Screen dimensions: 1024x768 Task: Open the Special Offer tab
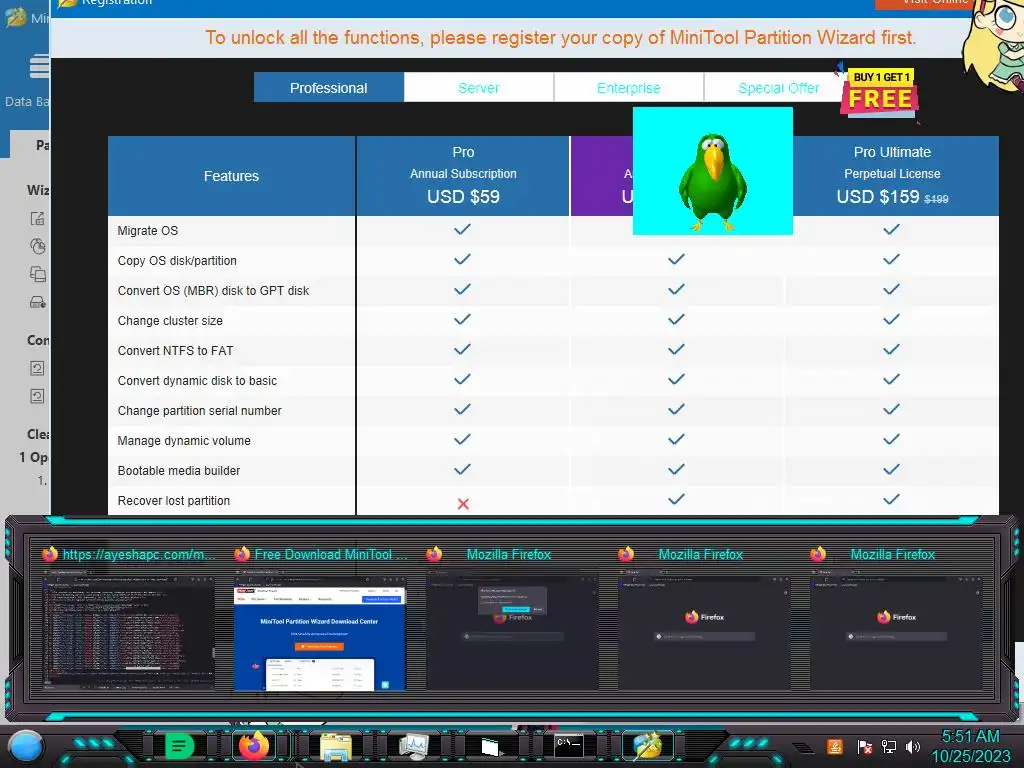coord(778,88)
